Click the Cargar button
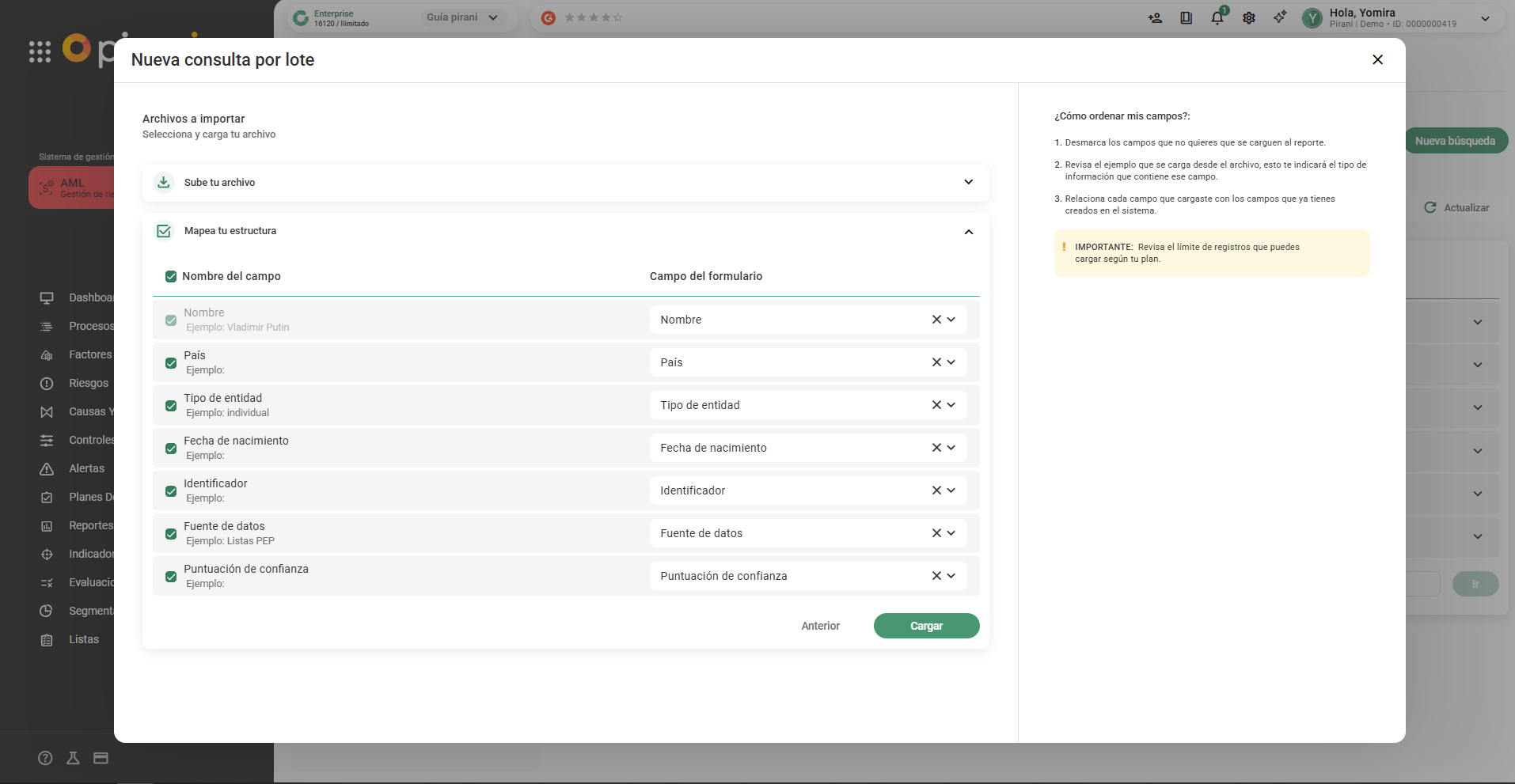 pos(926,626)
